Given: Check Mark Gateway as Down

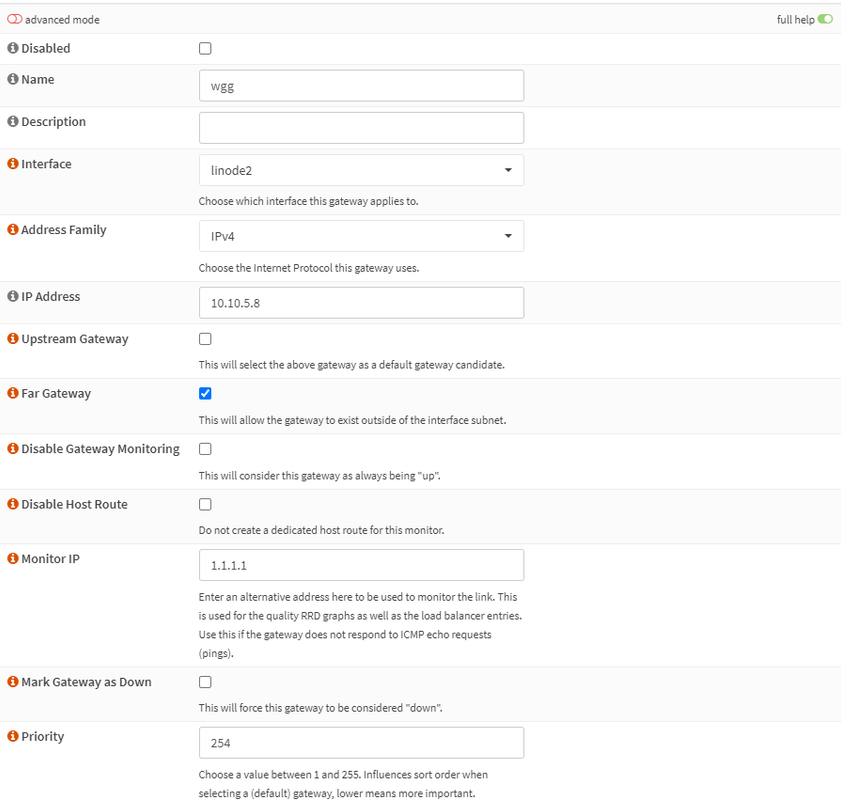Looking at the screenshot, I should [x=205, y=682].
